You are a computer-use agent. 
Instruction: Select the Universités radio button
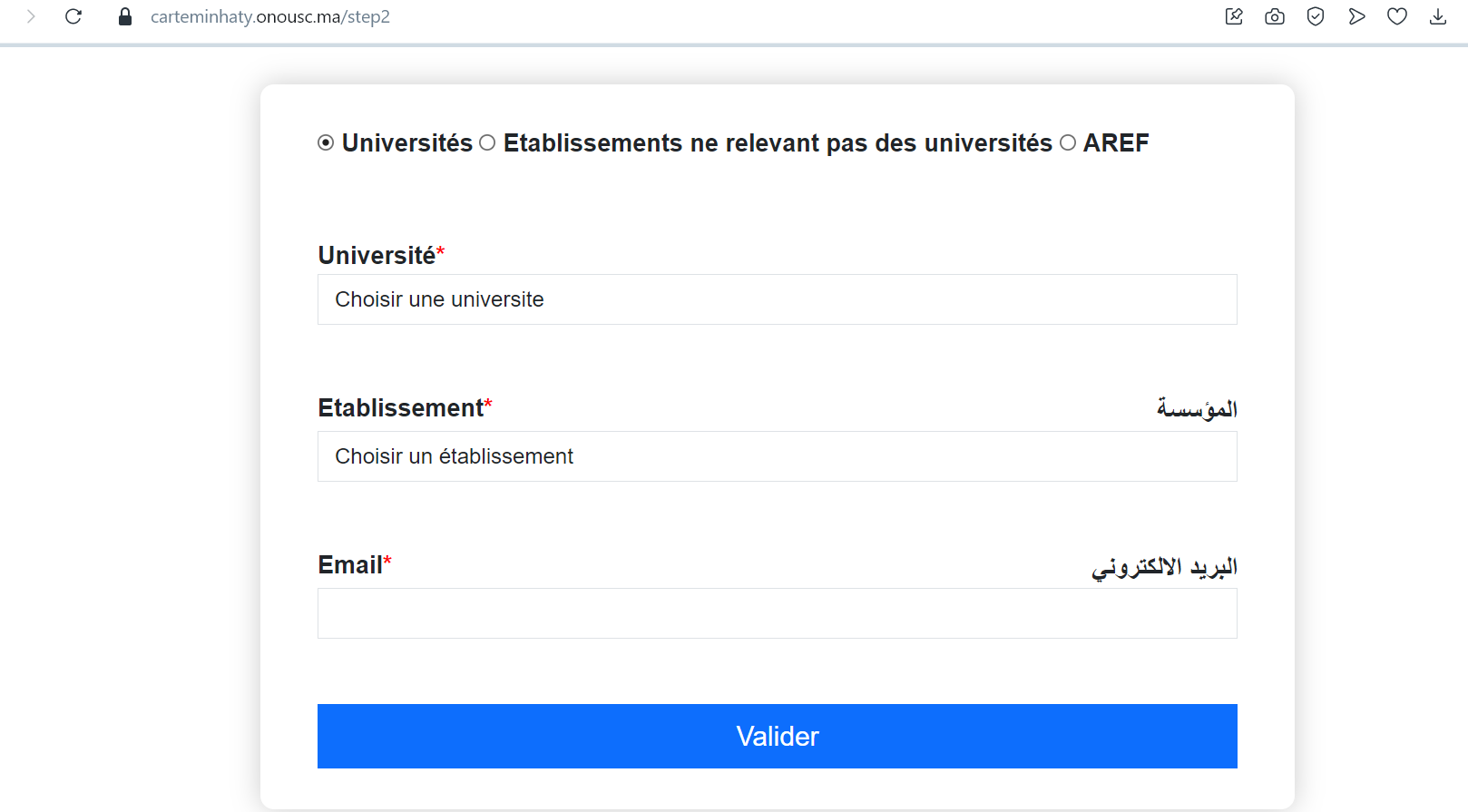click(x=326, y=142)
